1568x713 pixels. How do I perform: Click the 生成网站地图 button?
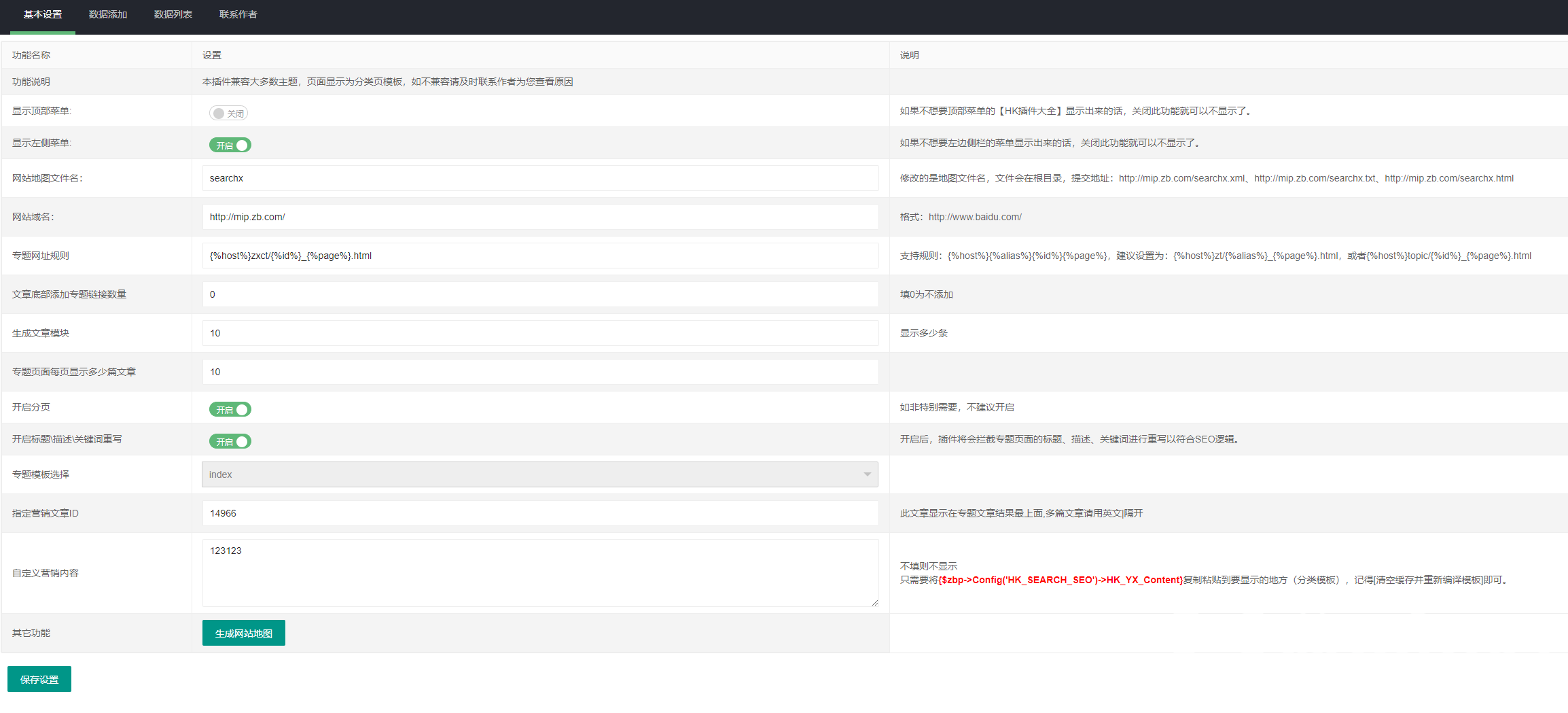pos(243,633)
